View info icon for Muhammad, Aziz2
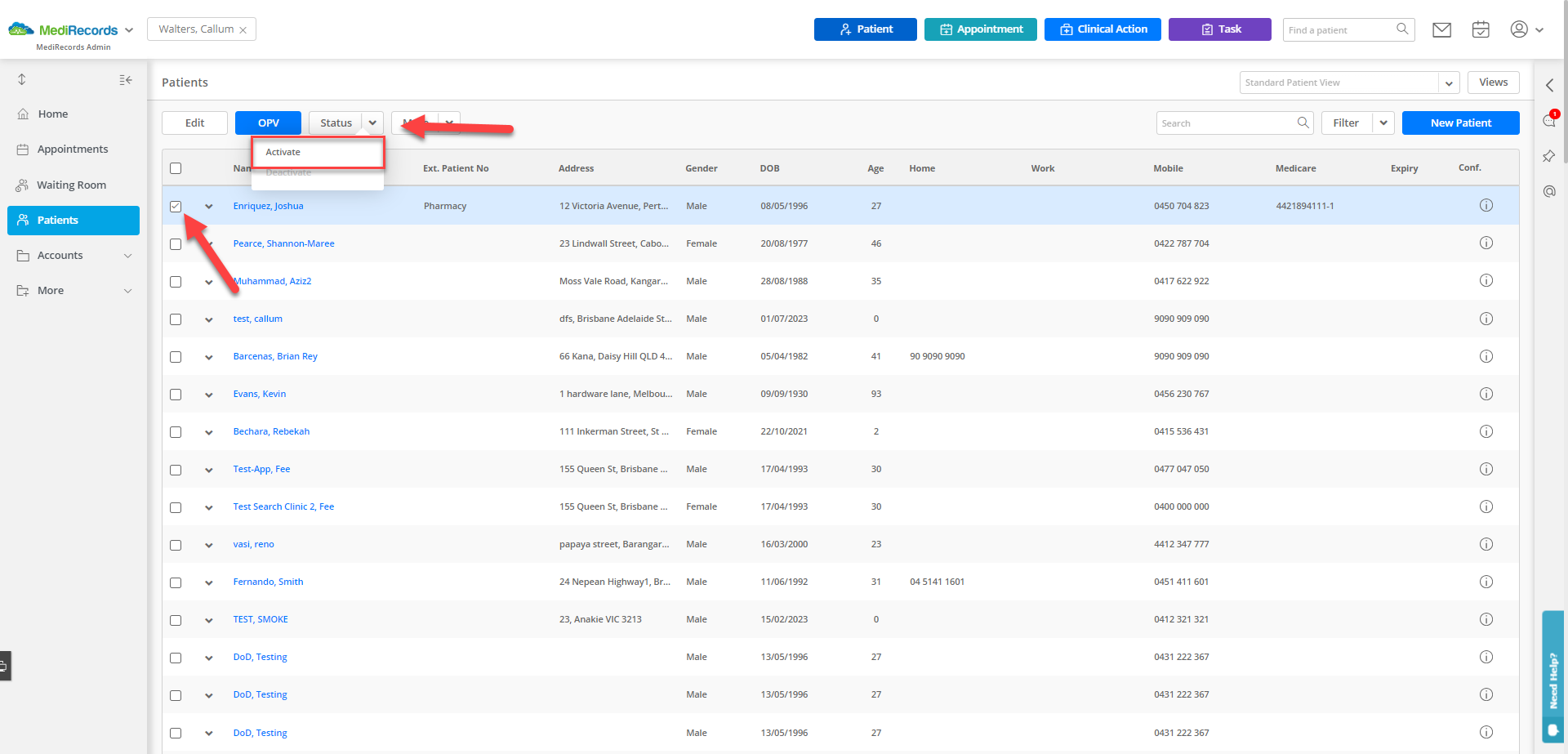1568x754 pixels. 1486,280
